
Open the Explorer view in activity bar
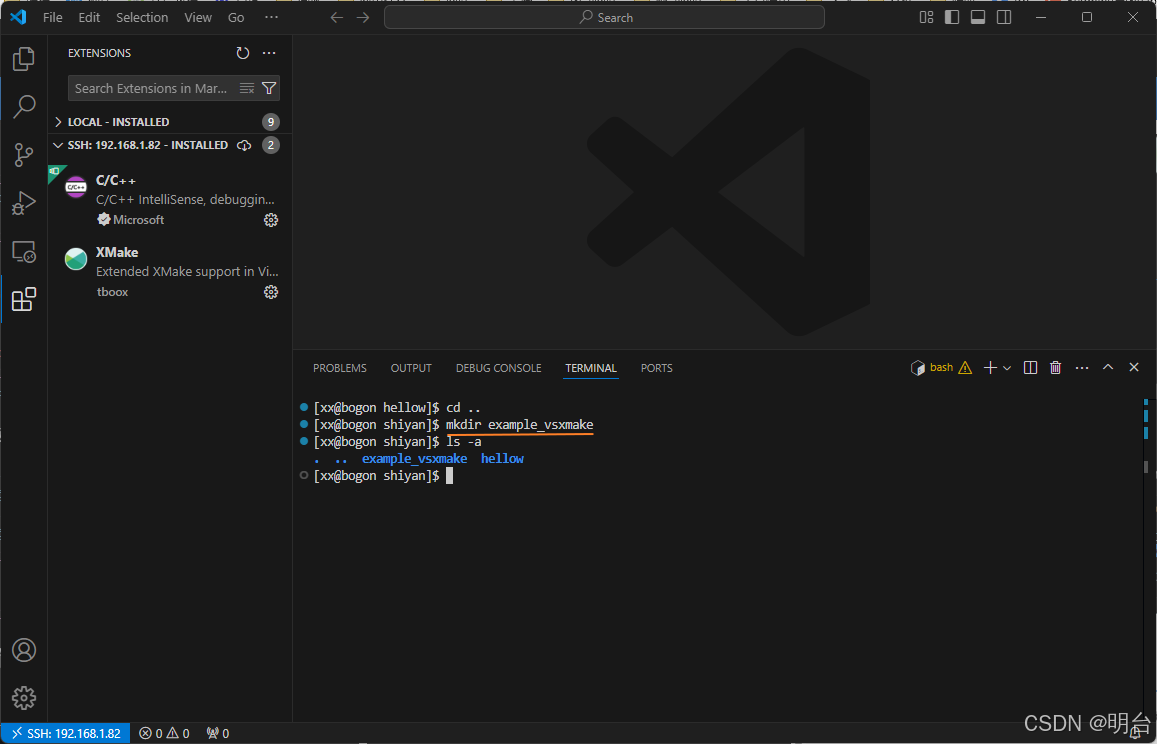(24, 59)
